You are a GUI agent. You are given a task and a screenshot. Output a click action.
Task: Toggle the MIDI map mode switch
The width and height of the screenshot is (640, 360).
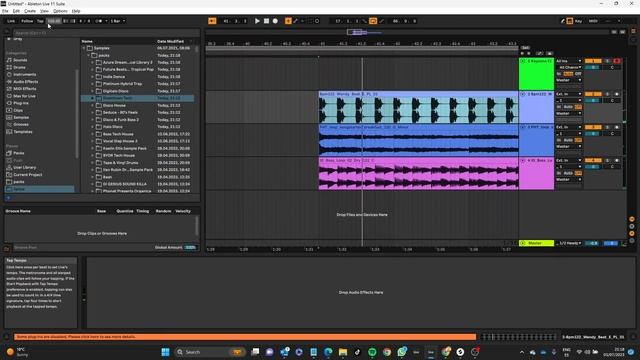point(593,21)
